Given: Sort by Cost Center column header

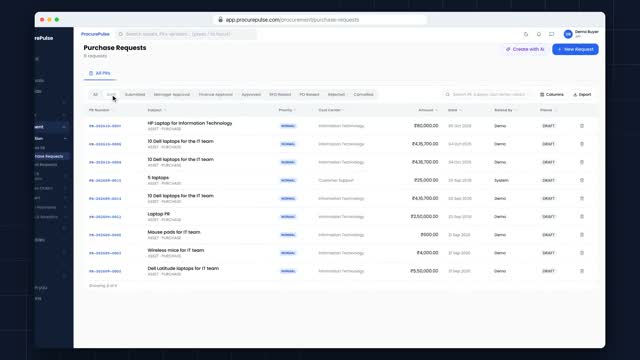Looking at the screenshot, I should pos(329,110).
